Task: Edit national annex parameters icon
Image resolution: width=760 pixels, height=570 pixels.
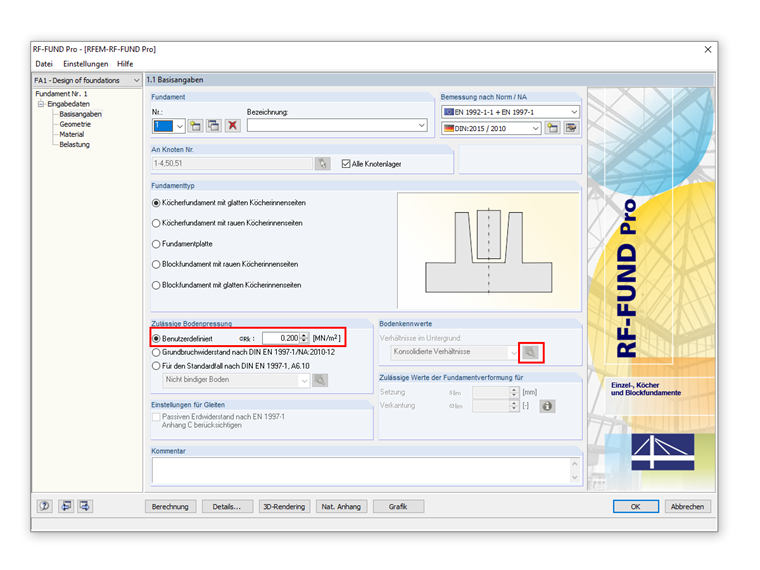Action: coord(571,128)
